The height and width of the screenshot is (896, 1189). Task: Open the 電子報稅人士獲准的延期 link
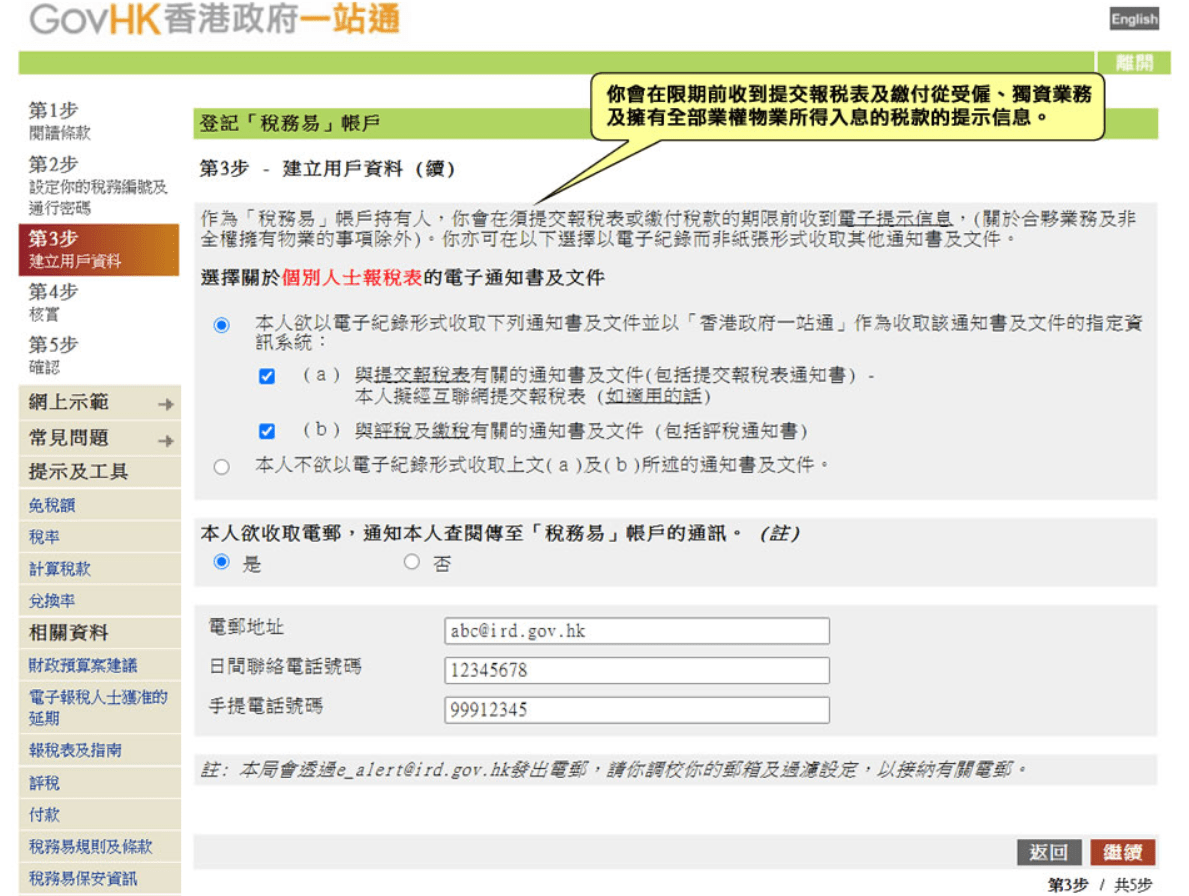coord(99,707)
